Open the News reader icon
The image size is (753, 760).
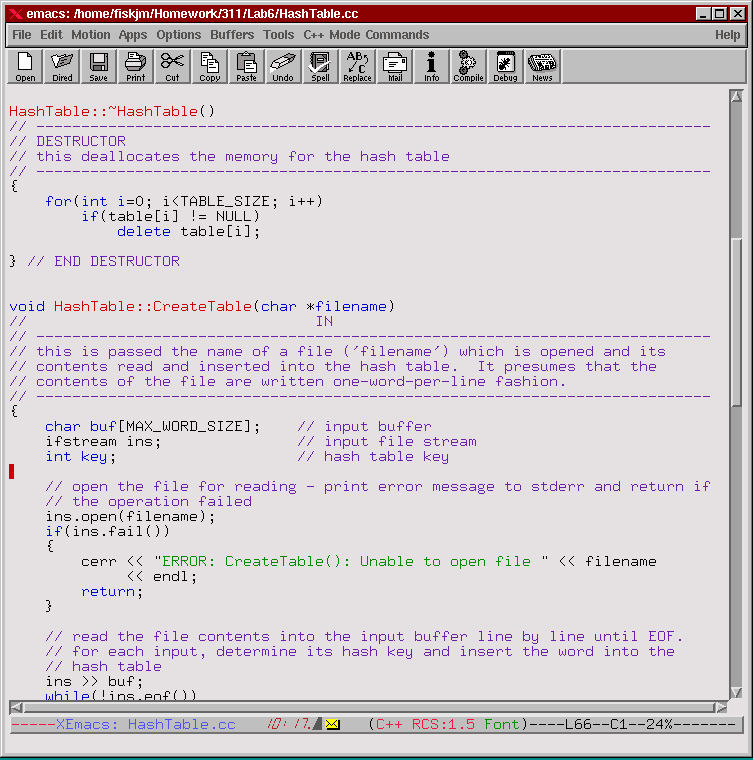click(542, 66)
